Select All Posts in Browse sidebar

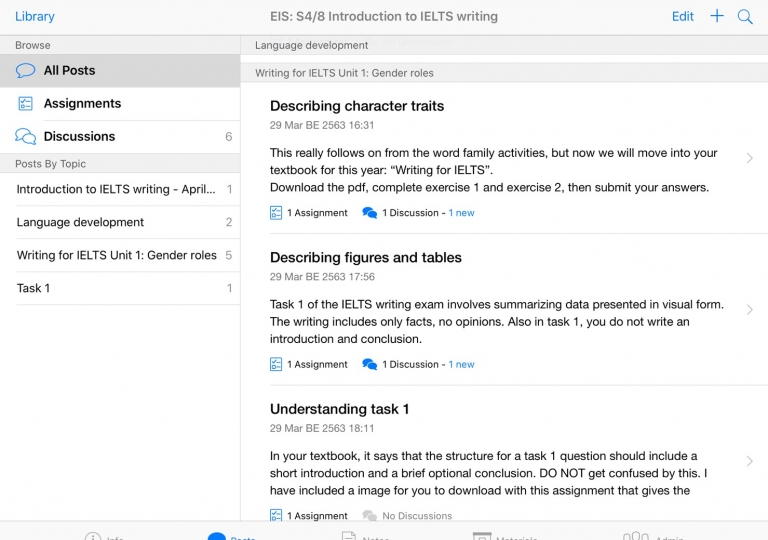[x=120, y=71]
